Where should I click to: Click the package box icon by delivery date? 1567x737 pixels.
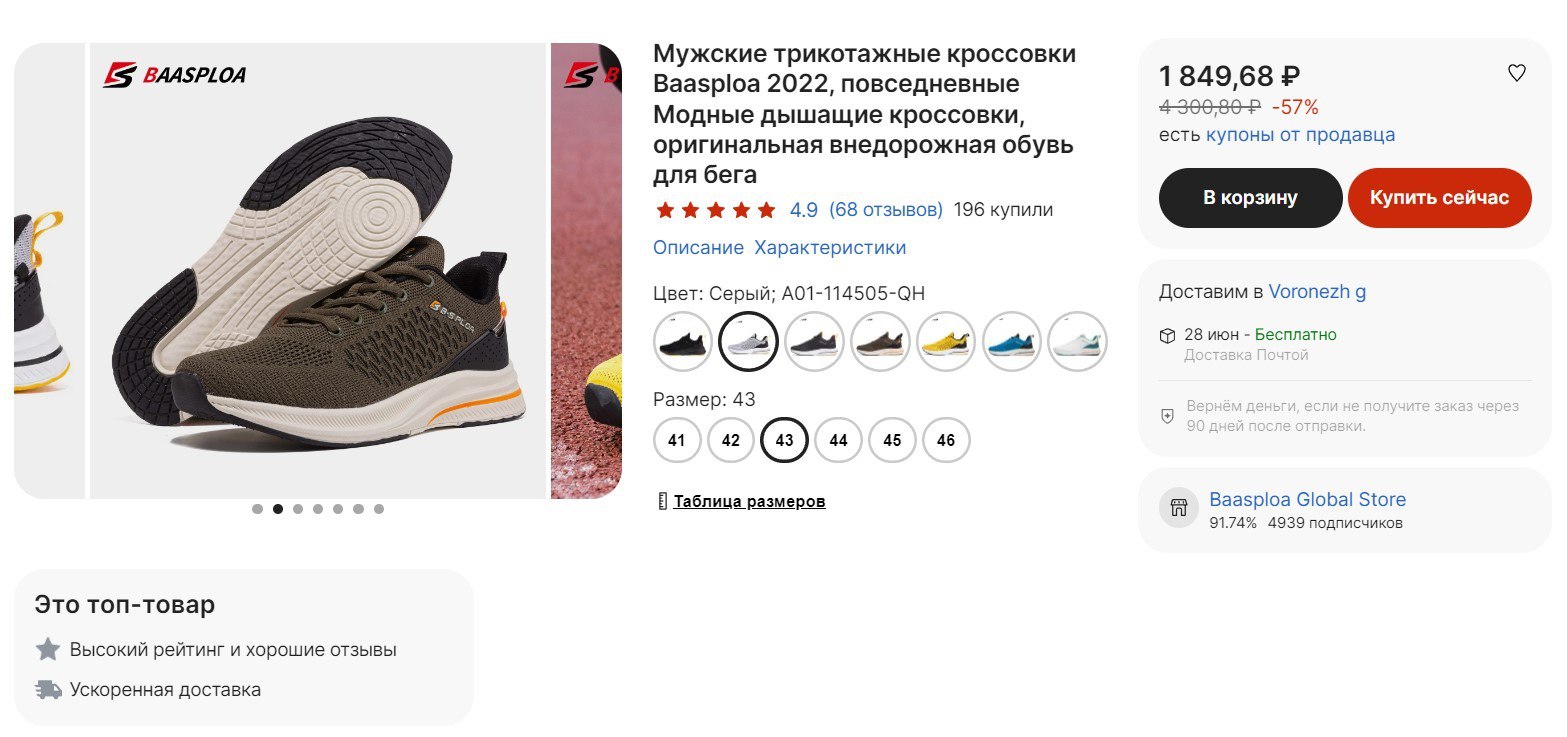click(1167, 335)
